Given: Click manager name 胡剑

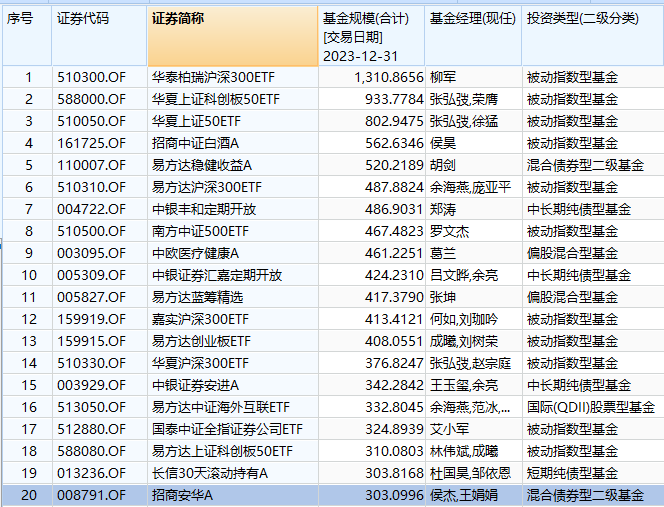Looking at the screenshot, I should pos(443,165).
